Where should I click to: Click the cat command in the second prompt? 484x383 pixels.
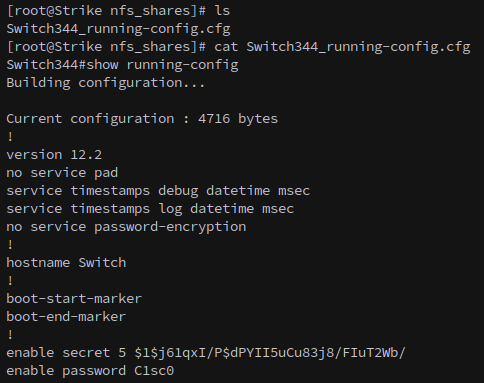pyautogui.click(x=226, y=47)
